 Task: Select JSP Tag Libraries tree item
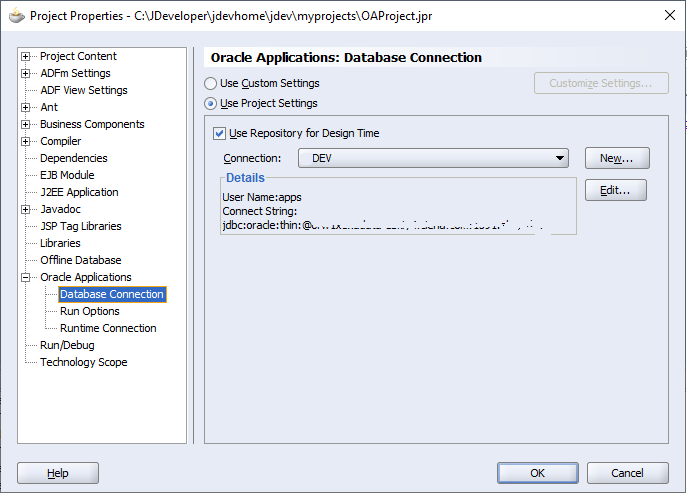(x=81, y=226)
